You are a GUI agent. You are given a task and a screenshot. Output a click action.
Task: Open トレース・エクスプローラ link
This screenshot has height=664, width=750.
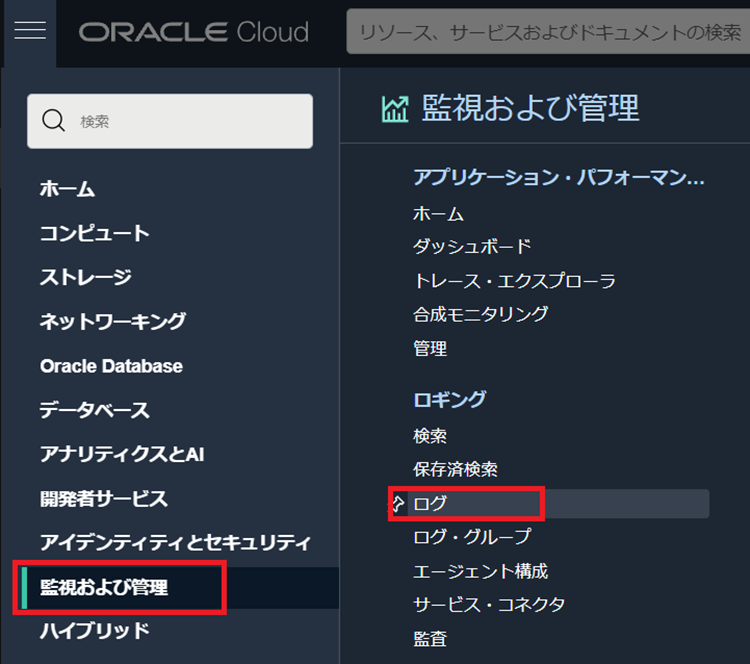click(x=514, y=280)
